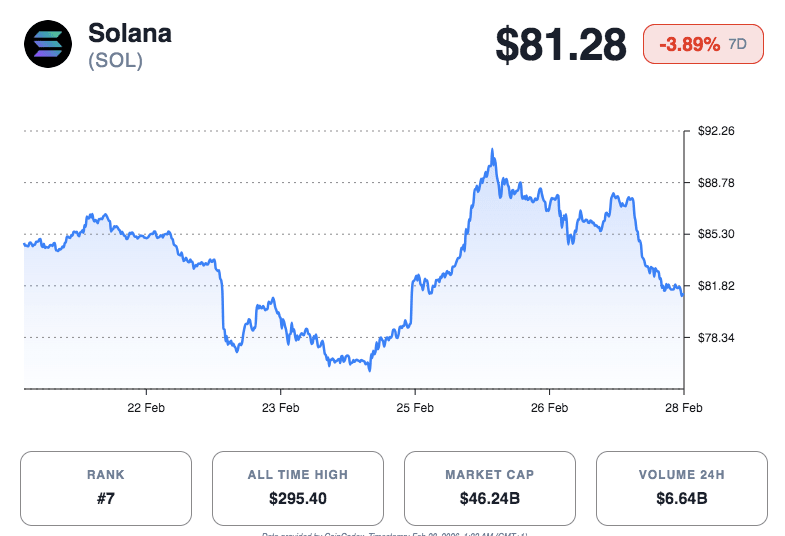Select the Volume 24H $6.64B card
This screenshot has height=536, width=785.
(x=681, y=488)
